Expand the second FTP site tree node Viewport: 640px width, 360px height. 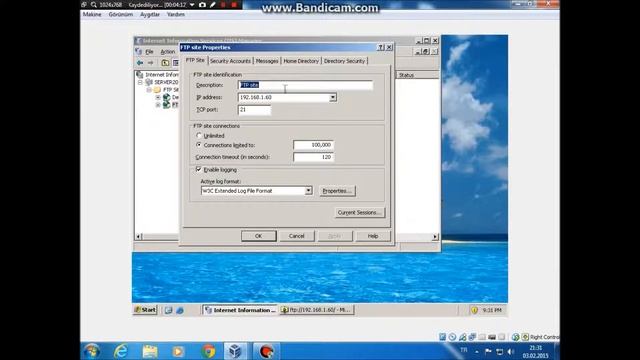pyautogui.click(x=158, y=105)
